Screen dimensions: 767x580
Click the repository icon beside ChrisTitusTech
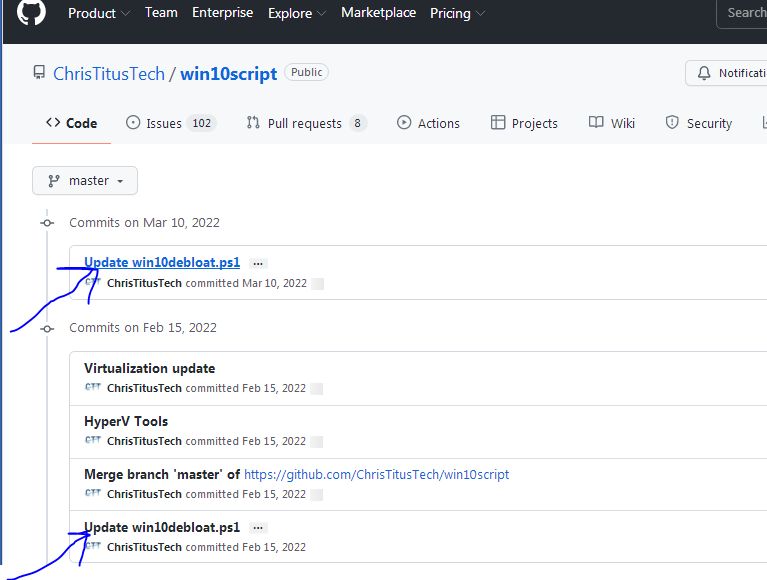tap(39, 72)
